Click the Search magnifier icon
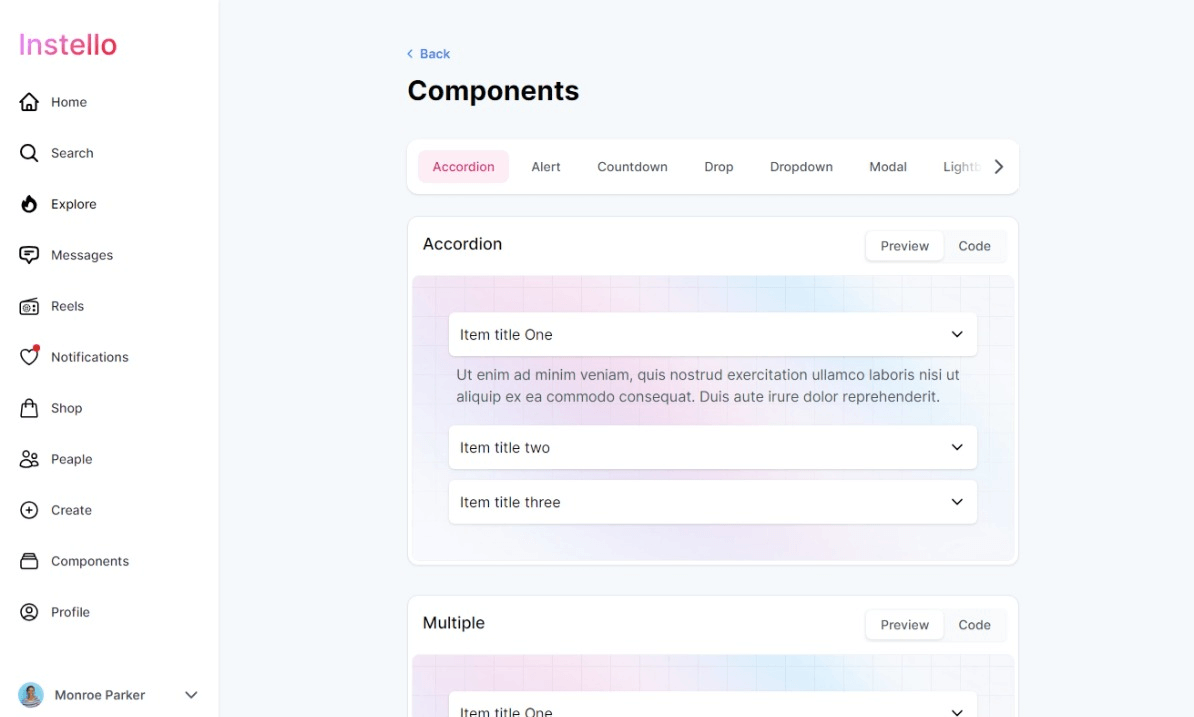 pos(29,153)
